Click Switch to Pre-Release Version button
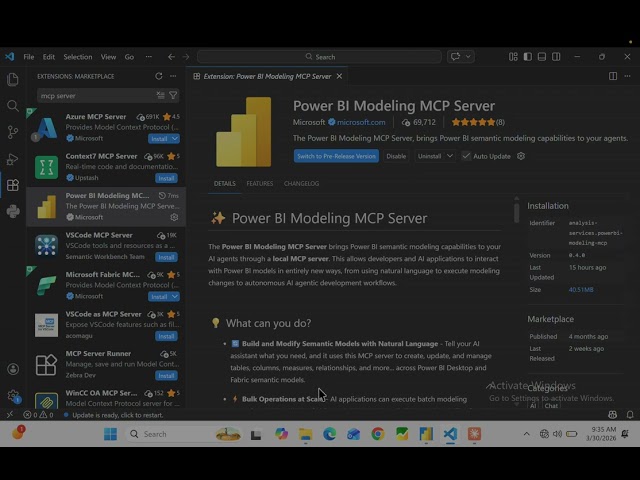Screen dimensions: 640x480 click(x=336, y=156)
